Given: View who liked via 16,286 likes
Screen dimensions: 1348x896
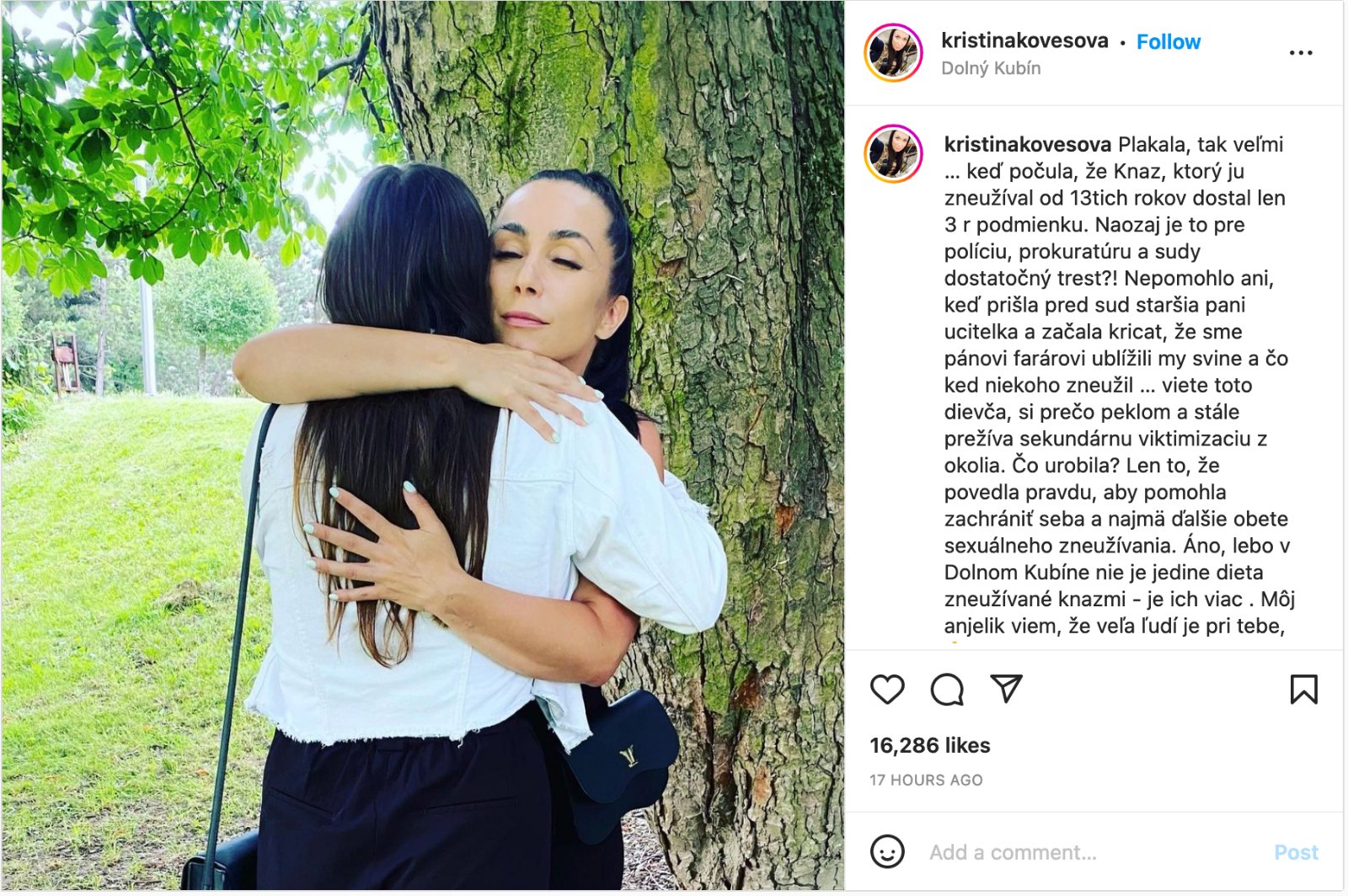Looking at the screenshot, I should pos(930,745).
